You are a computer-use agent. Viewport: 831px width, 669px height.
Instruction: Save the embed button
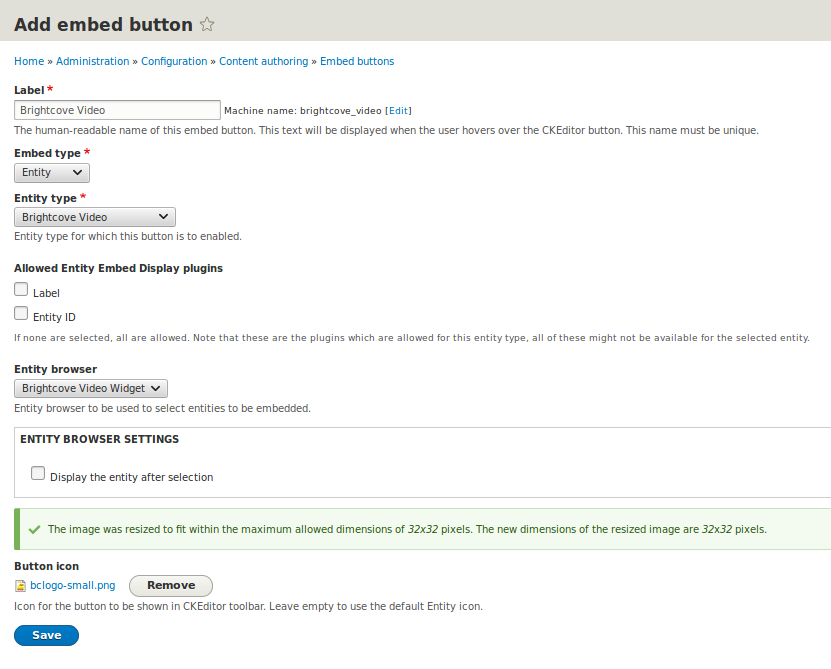(47, 635)
